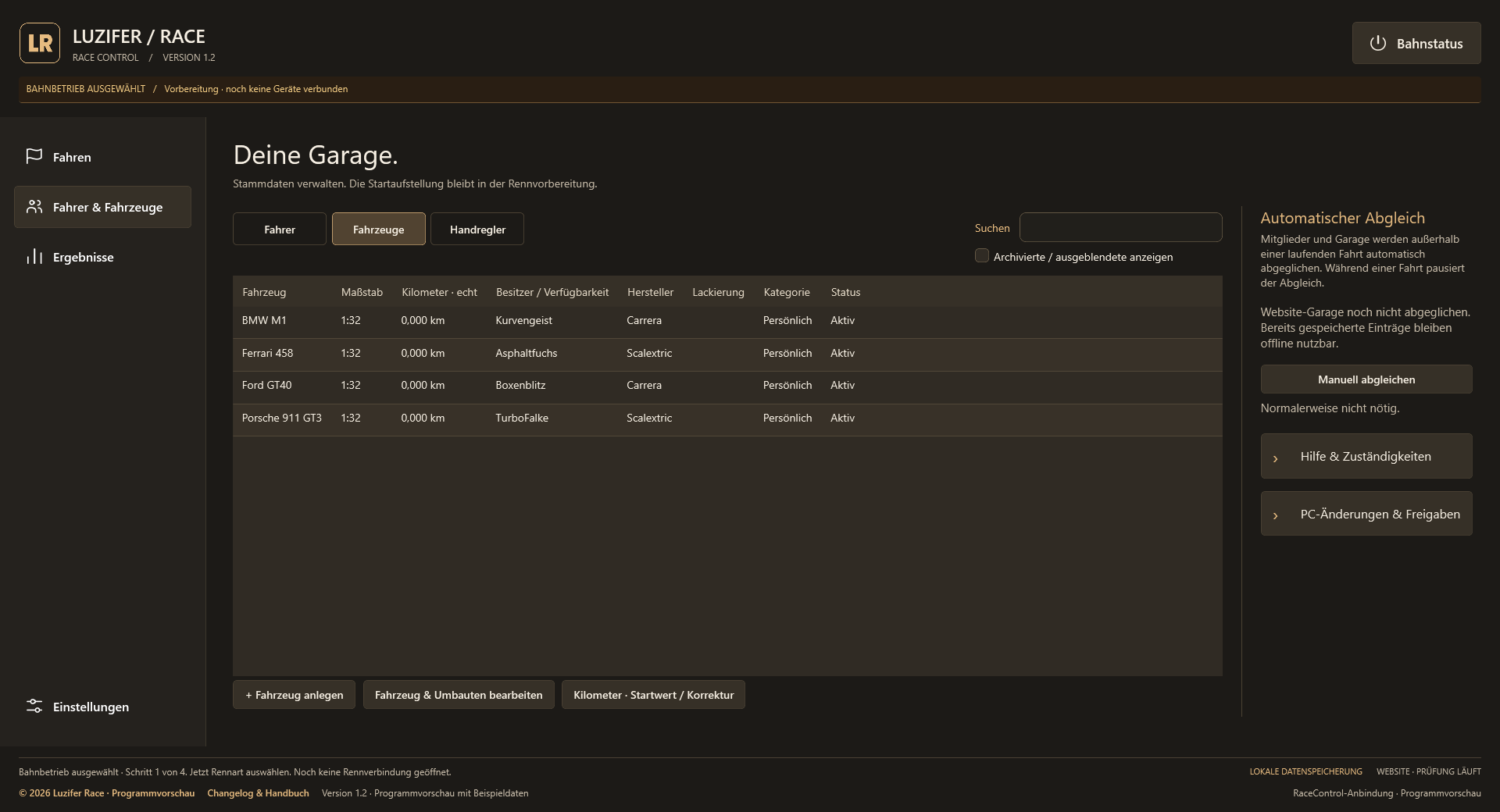The height and width of the screenshot is (812, 1500).
Task: Click the sliders icon for Einstellungen
Action: tap(34, 706)
